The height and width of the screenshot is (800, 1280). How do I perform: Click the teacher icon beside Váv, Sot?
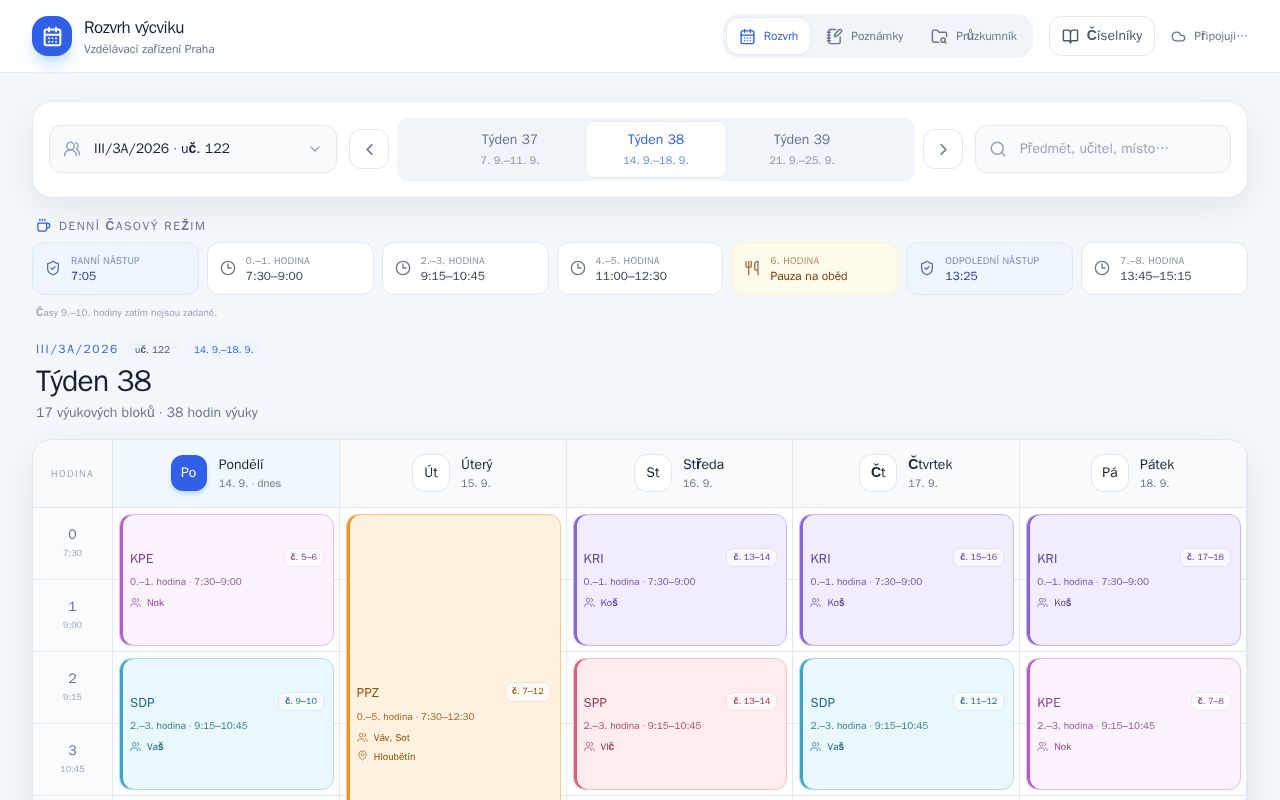(363, 738)
